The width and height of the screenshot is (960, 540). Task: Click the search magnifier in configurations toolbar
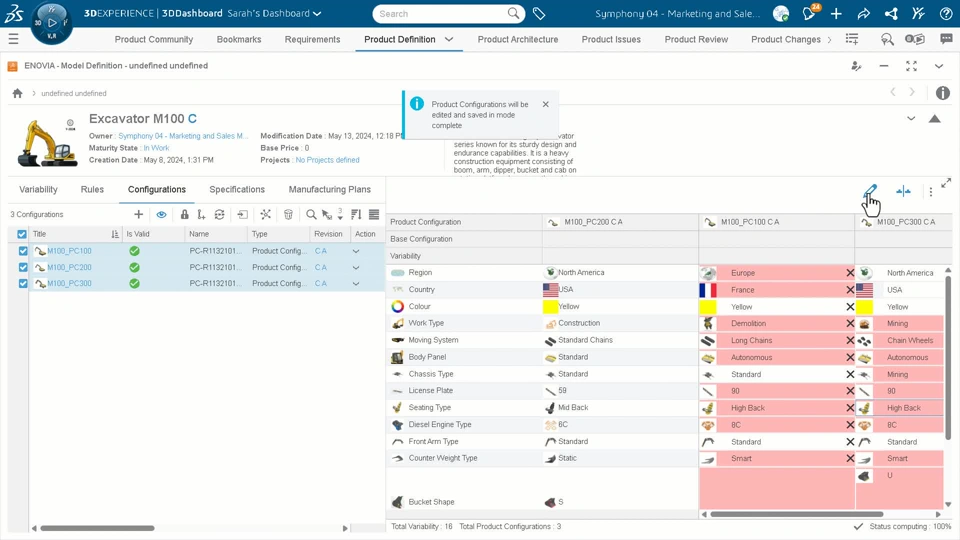(x=311, y=214)
